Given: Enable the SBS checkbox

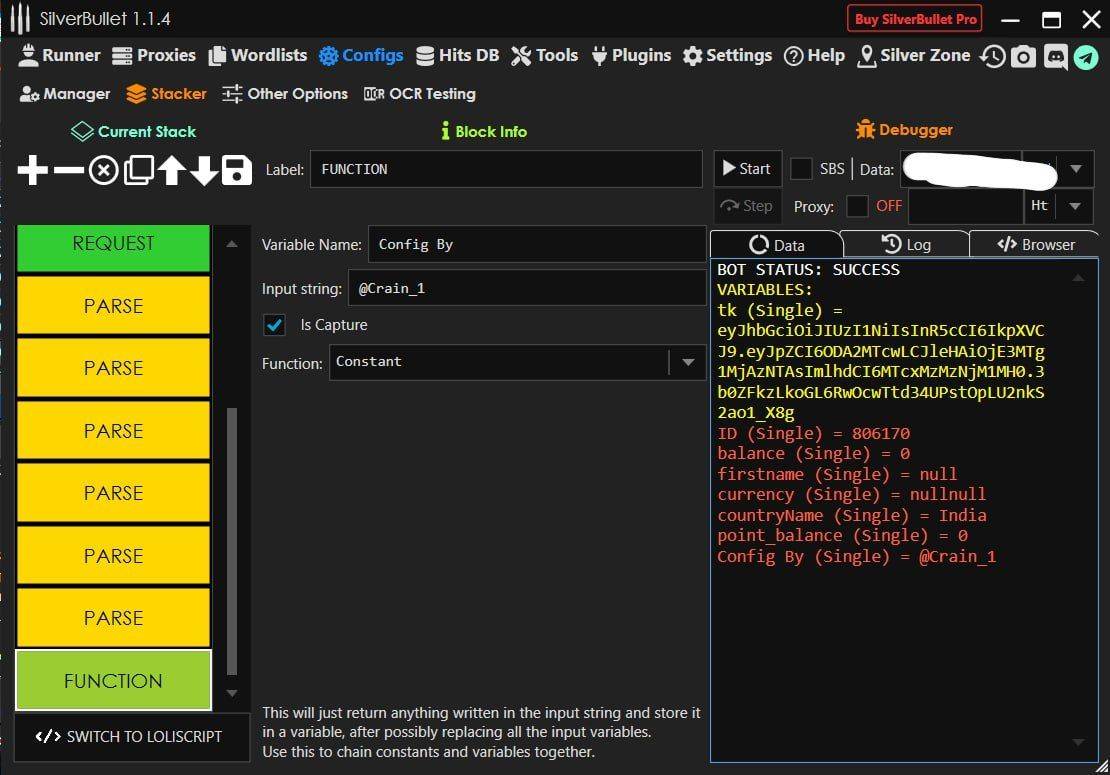Looking at the screenshot, I should 801,169.
